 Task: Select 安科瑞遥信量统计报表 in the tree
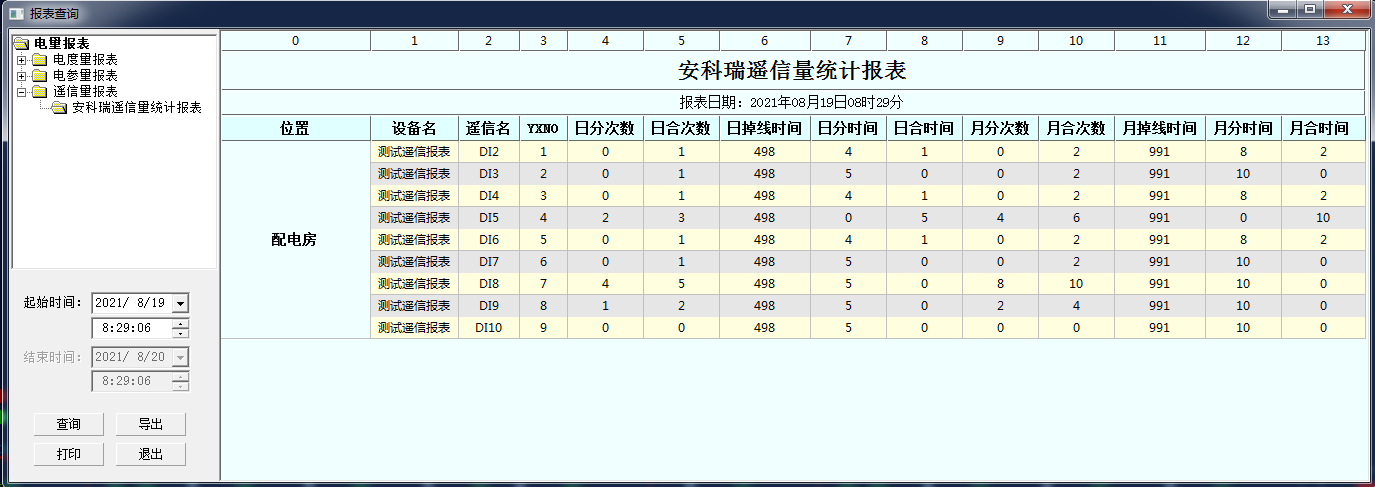[x=137, y=108]
